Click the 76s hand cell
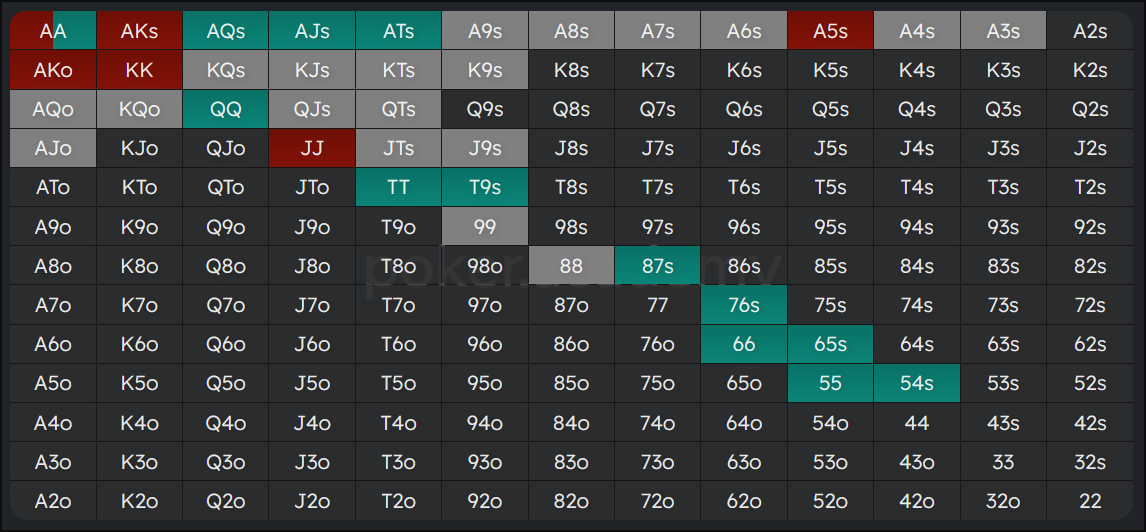This screenshot has width=1146, height=532. tap(744, 305)
